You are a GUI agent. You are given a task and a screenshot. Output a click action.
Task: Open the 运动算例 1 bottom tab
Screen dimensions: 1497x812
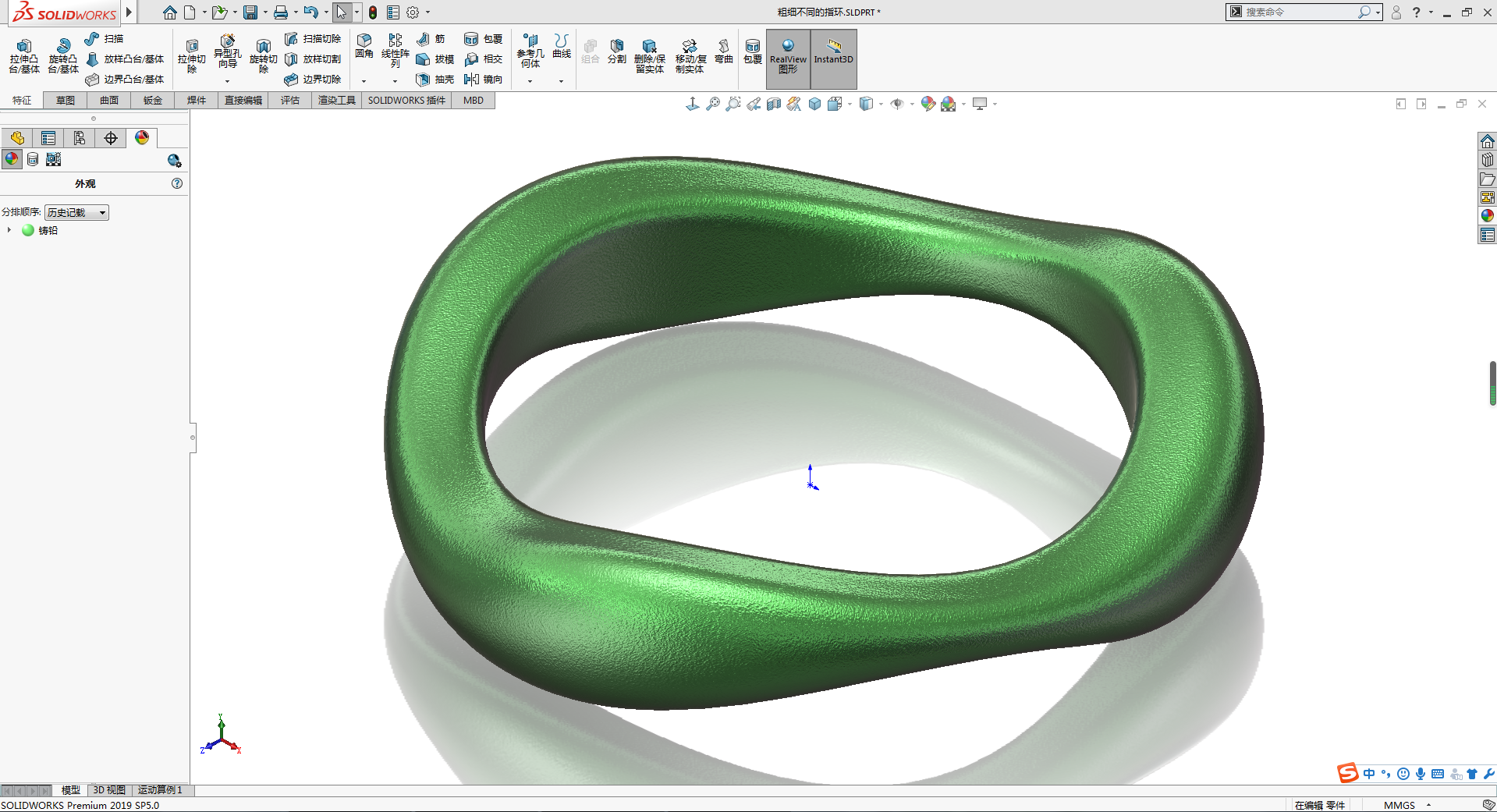tap(160, 790)
